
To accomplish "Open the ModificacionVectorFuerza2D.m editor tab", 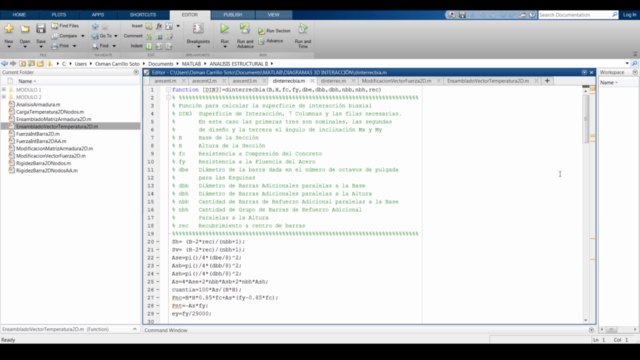I will pyautogui.click(x=396, y=81).
